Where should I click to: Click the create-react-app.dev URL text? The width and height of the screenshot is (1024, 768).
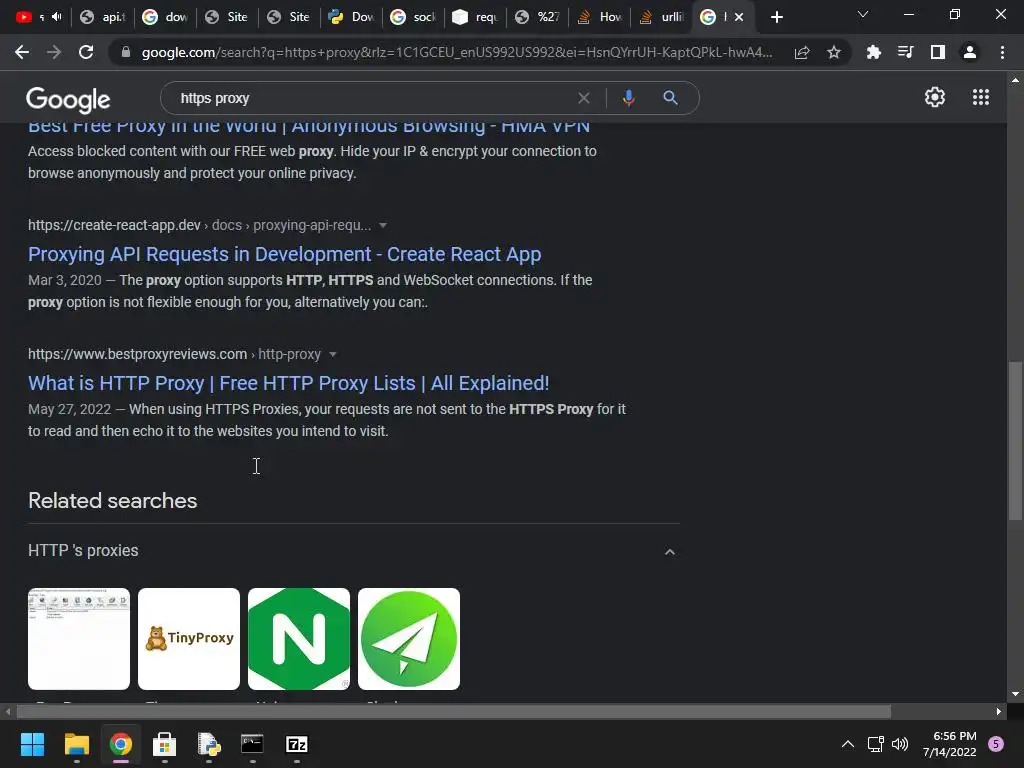pos(114,225)
